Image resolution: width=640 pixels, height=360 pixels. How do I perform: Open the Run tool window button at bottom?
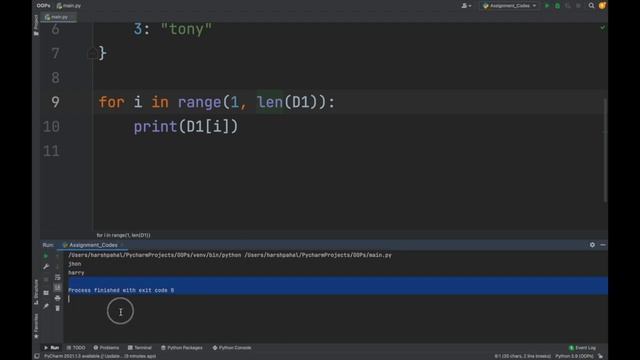(x=51, y=348)
